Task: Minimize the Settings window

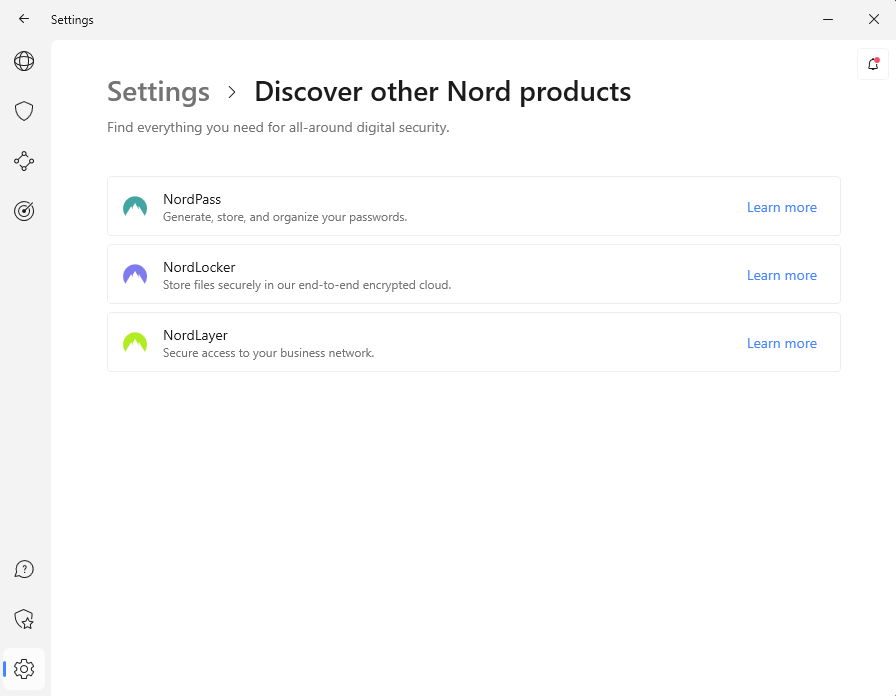Action: [828, 19]
